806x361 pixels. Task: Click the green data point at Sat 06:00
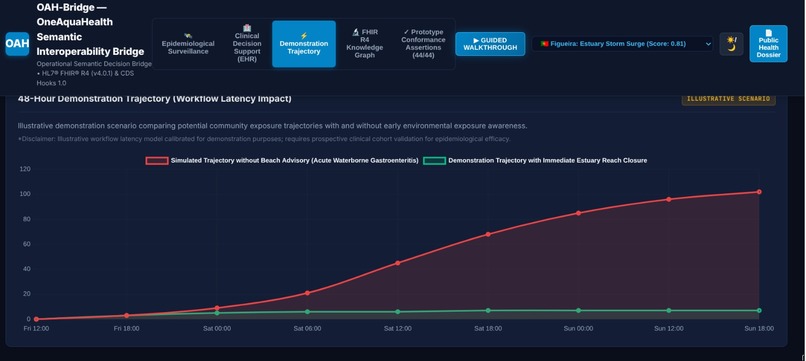(x=307, y=312)
